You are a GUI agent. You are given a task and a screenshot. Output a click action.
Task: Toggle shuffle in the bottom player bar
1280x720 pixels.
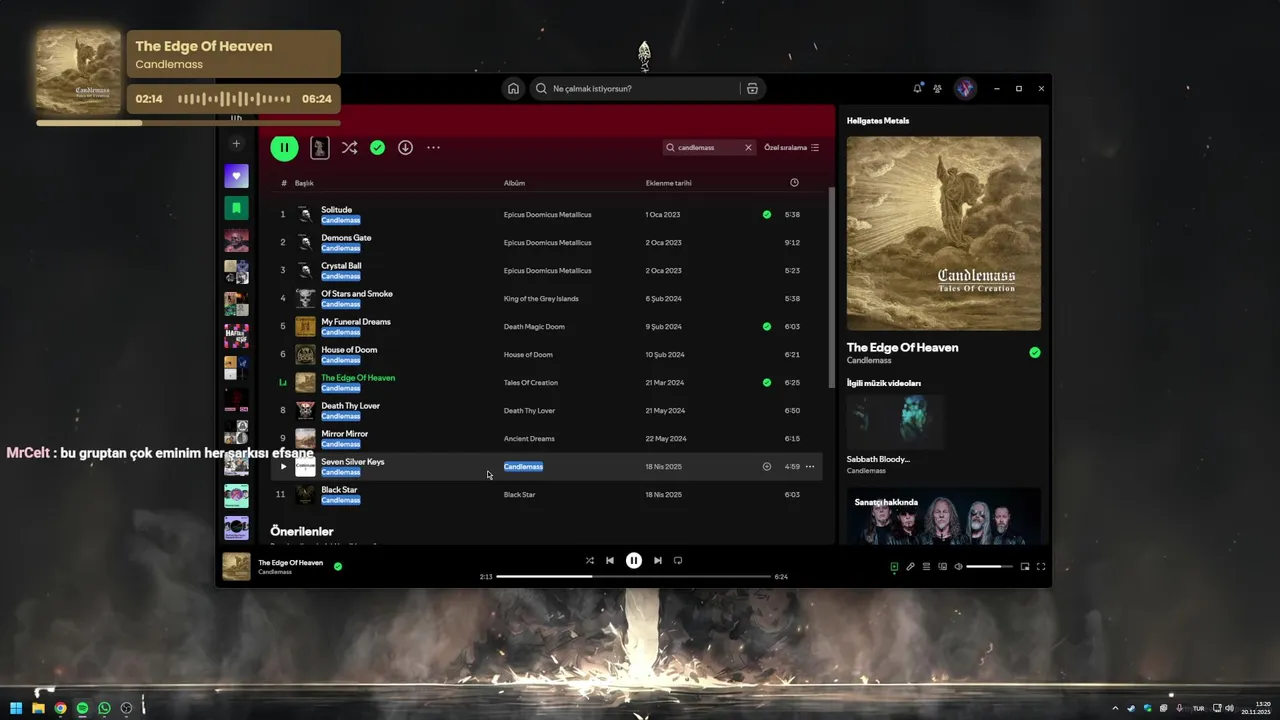589,560
